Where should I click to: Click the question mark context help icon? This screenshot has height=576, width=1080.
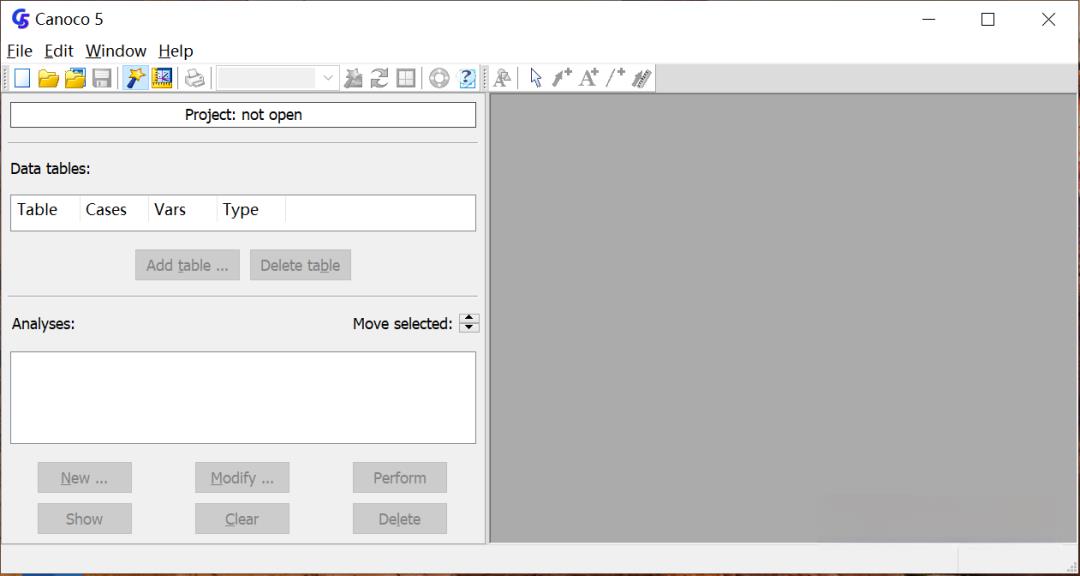[467, 78]
